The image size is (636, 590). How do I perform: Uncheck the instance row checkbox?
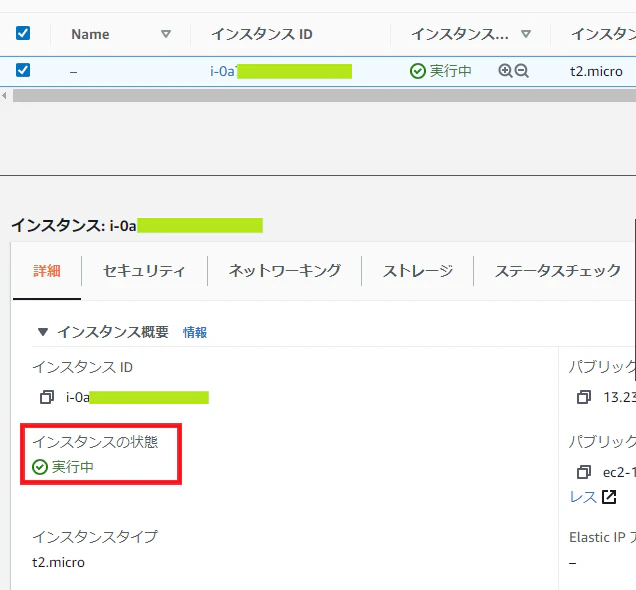coord(23,70)
